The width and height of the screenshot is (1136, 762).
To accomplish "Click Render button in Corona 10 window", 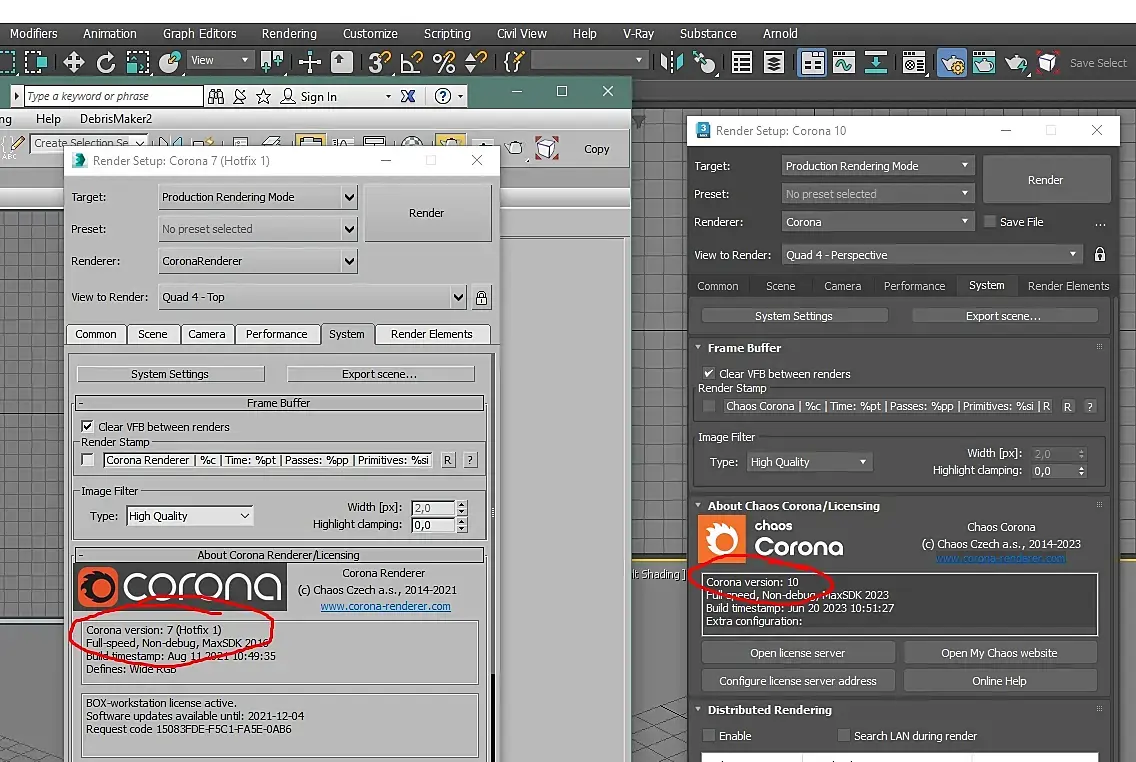I will coord(1046,180).
